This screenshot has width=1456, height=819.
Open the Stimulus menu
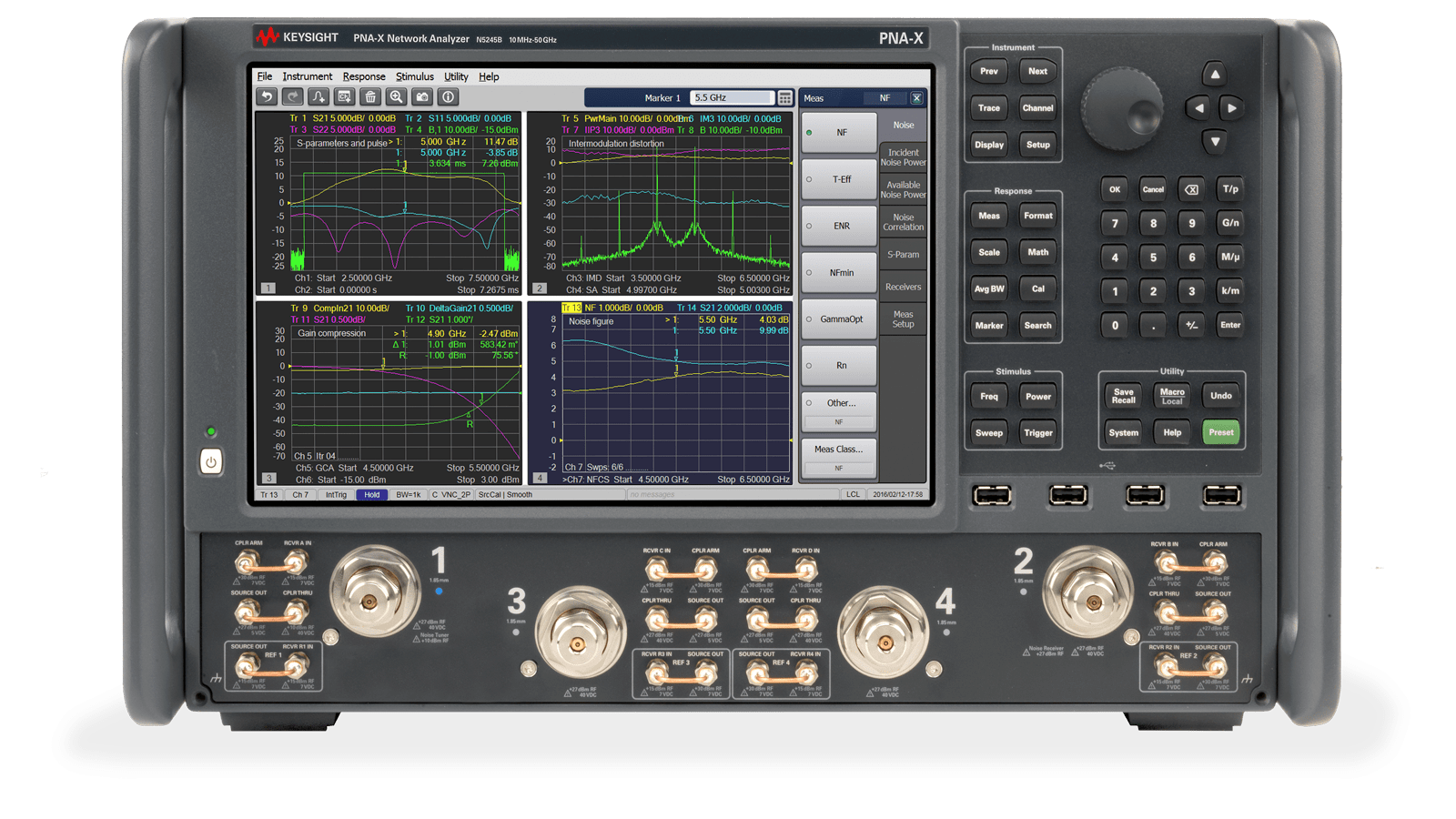click(x=414, y=76)
